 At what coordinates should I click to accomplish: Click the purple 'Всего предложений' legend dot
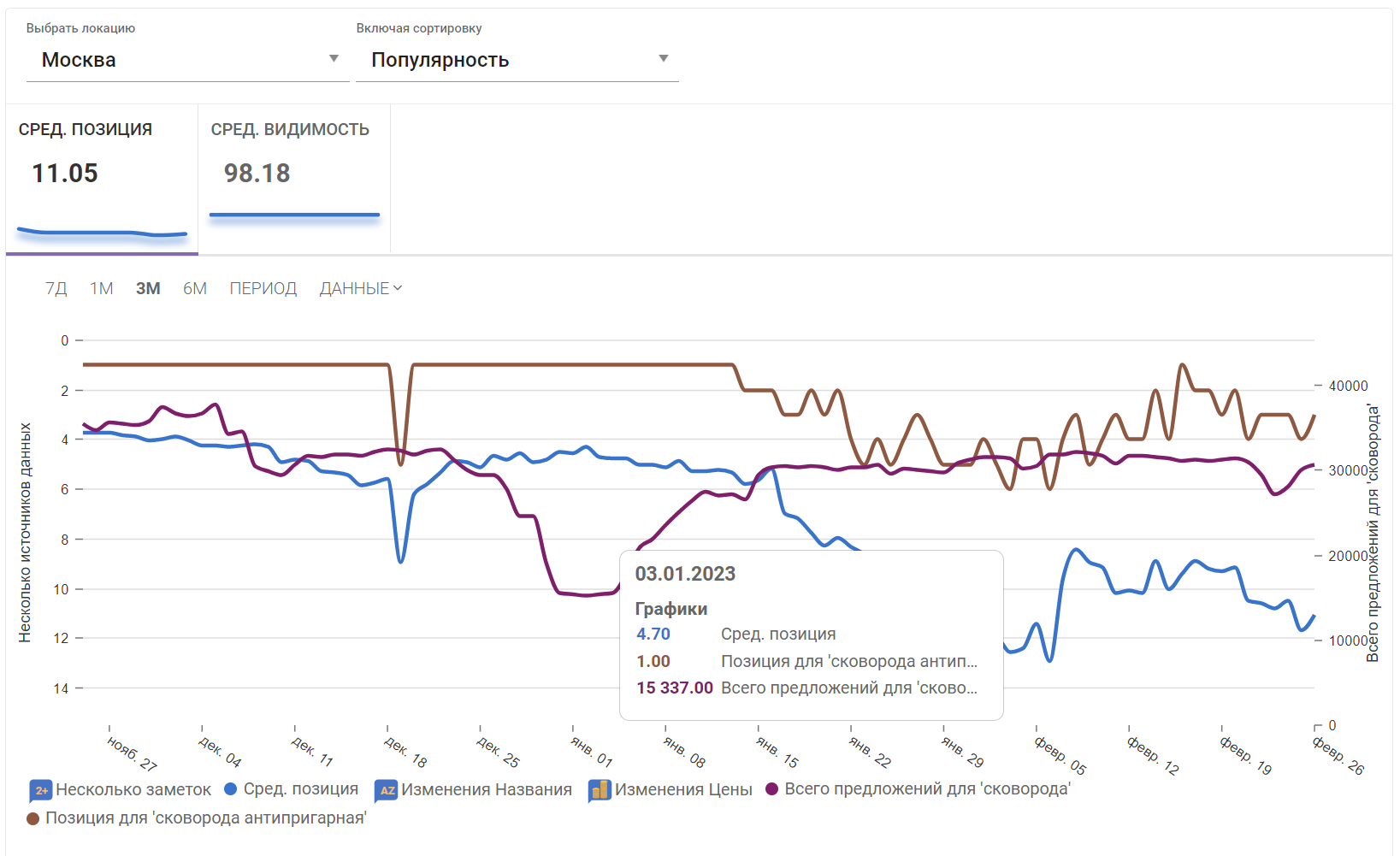click(771, 789)
